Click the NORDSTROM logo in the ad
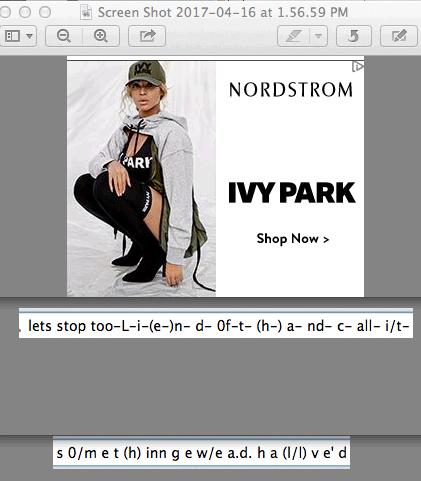 point(291,90)
